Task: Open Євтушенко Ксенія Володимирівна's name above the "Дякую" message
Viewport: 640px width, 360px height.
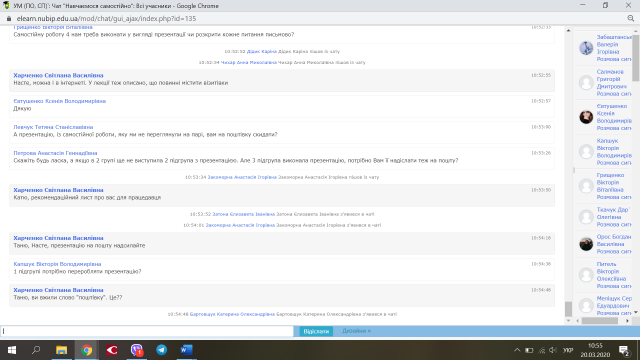Action: click(60, 101)
